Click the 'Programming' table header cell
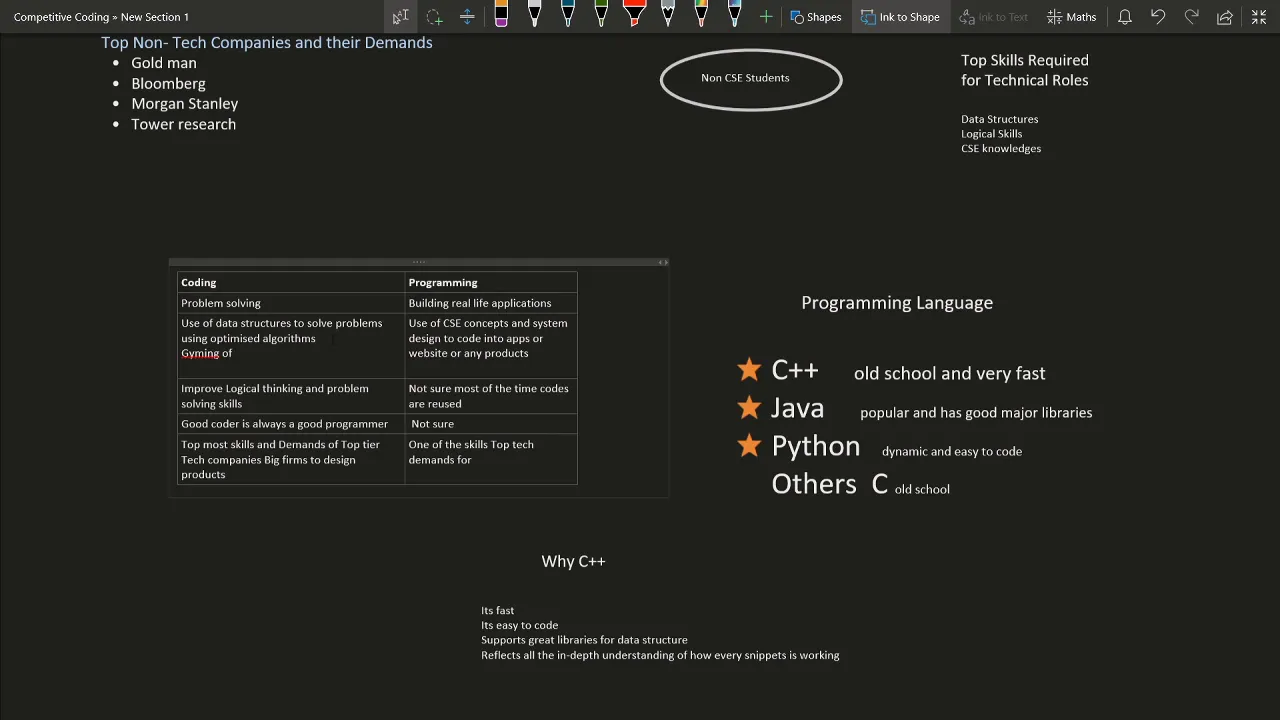 tap(491, 282)
